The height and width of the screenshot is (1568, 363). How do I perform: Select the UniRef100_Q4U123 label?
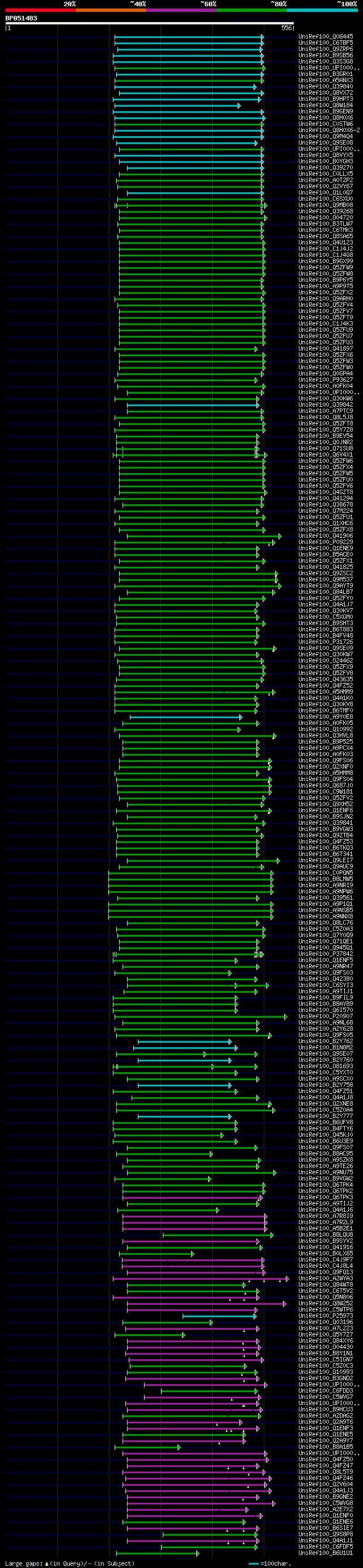point(325,242)
